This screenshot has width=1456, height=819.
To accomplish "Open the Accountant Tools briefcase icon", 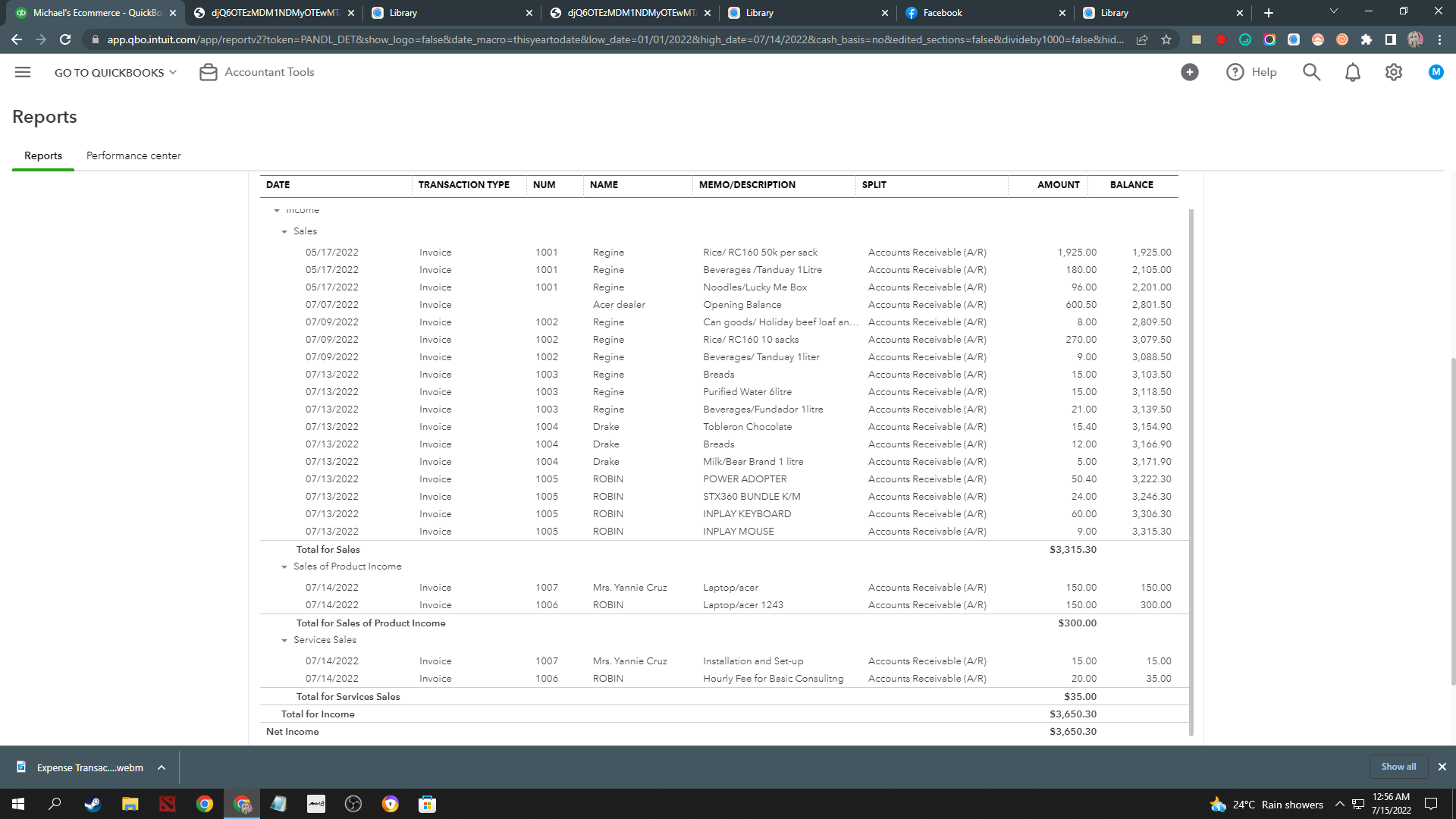I will [x=208, y=72].
